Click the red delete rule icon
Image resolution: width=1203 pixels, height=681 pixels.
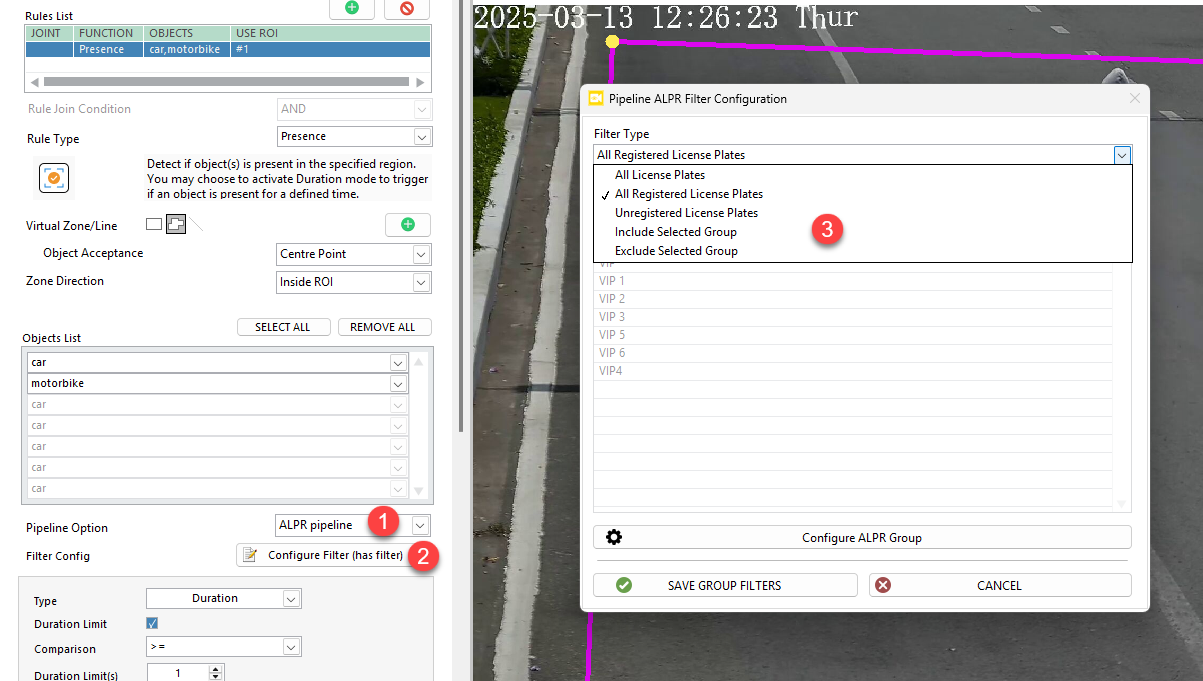pyautogui.click(x=406, y=7)
